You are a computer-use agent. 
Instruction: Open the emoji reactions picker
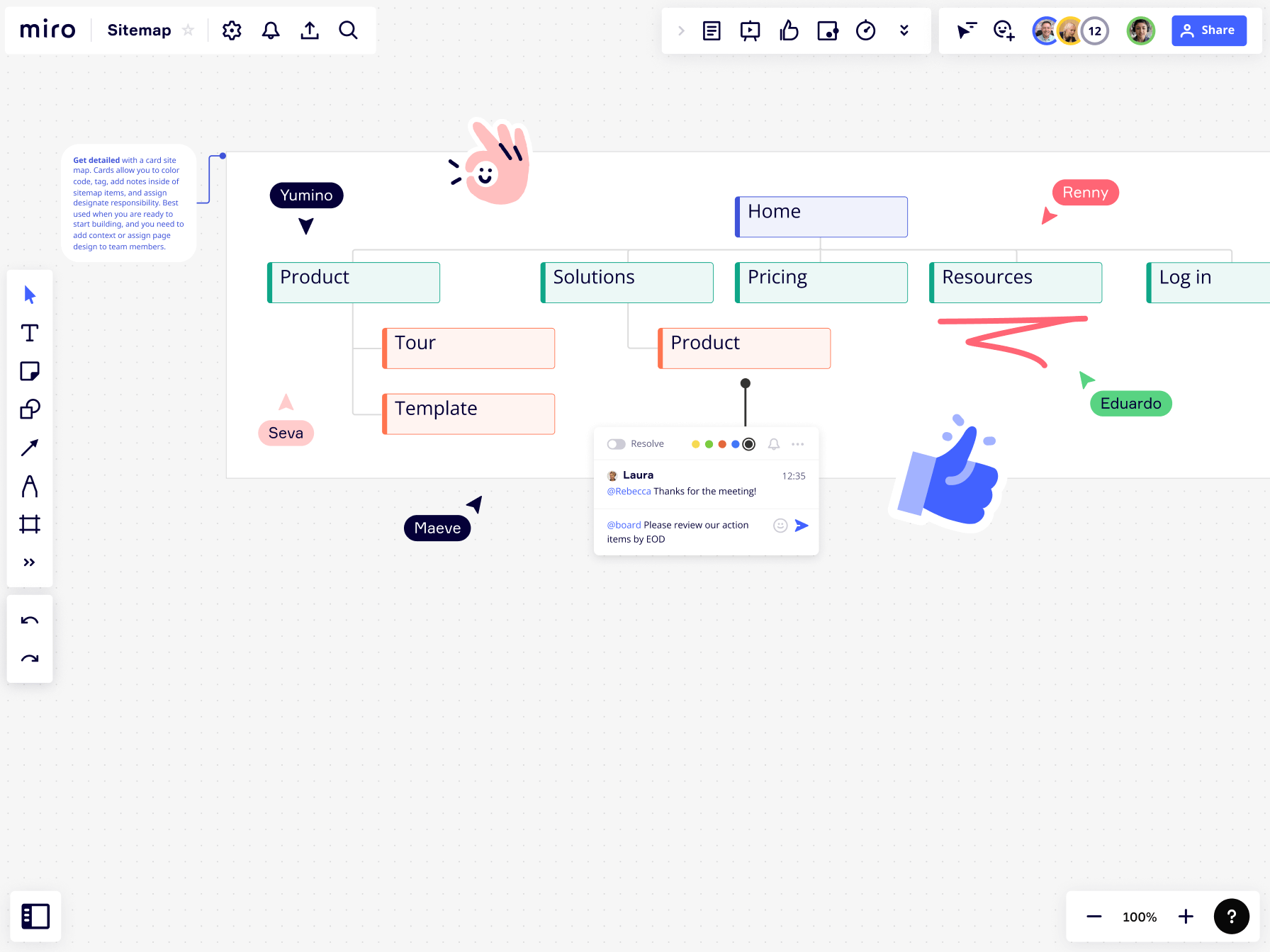click(x=1003, y=30)
